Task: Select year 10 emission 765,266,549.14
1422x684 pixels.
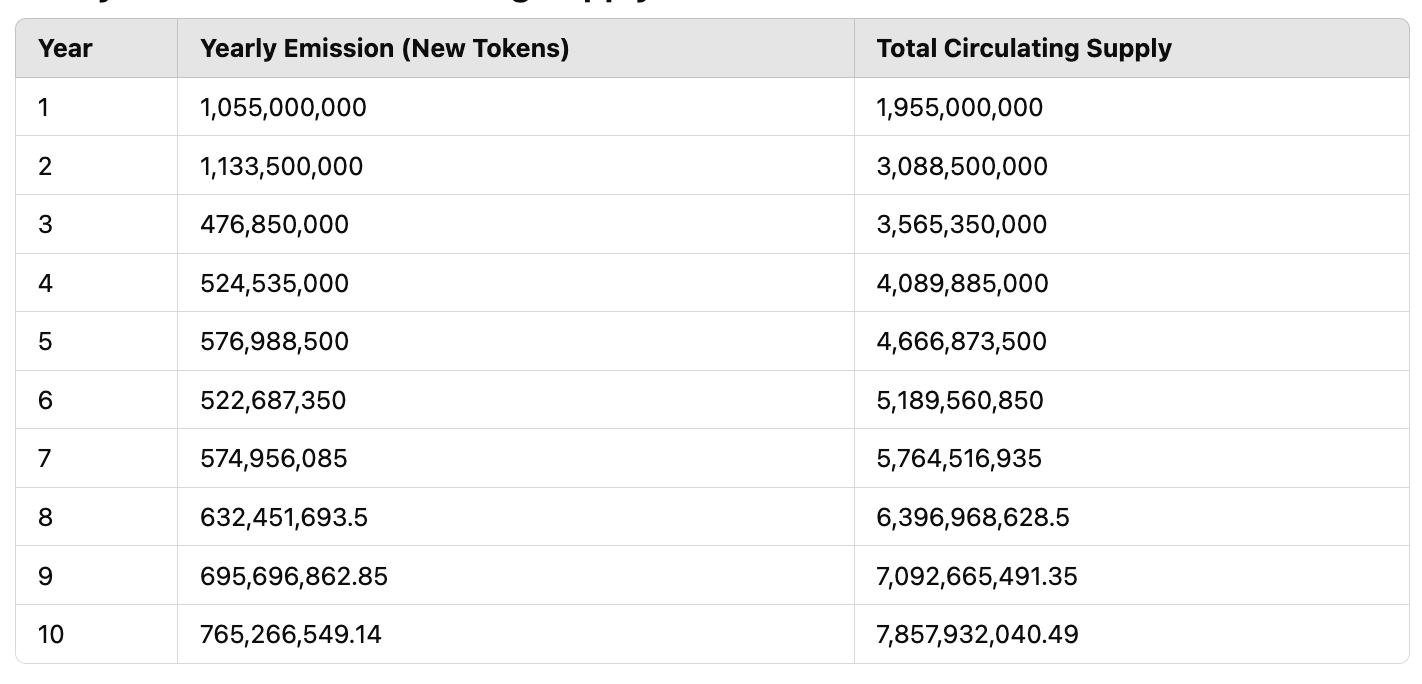Action: 291,634
